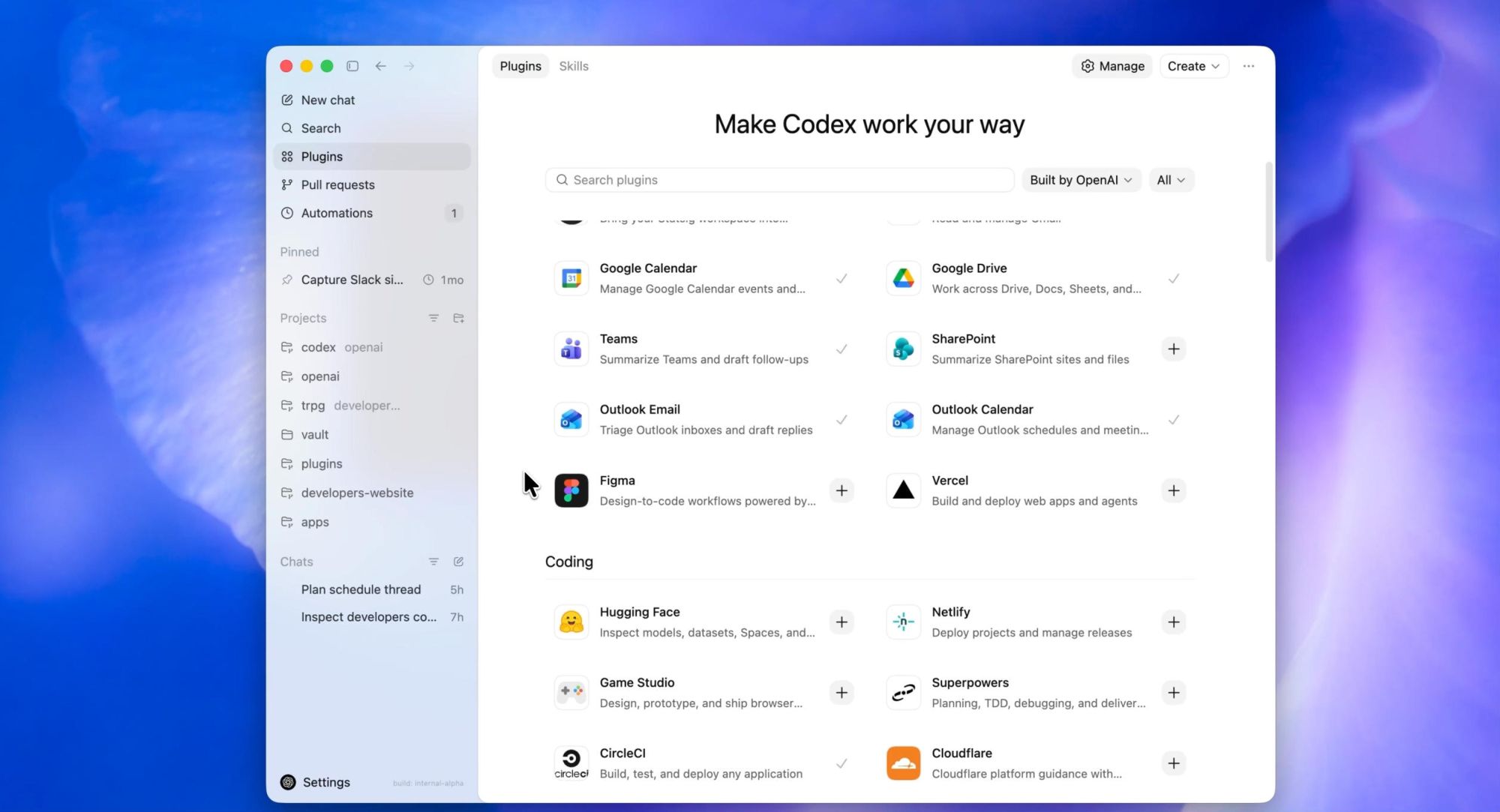Click the new chat icon beside Chats
Screen dimensions: 1500x812
click(459, 562)
